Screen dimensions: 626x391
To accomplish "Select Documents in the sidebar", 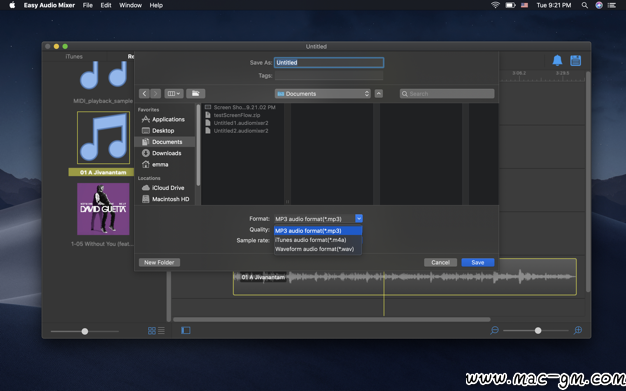I will [x=165, y=142].
